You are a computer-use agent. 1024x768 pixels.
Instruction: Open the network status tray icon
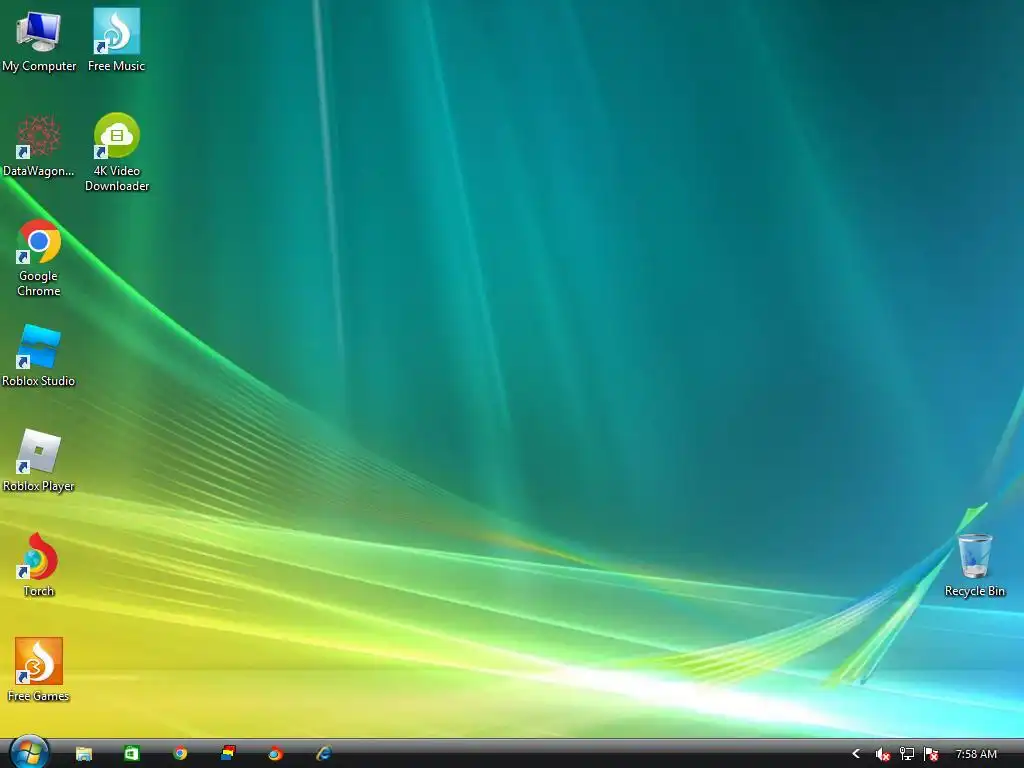coord(906,754)
